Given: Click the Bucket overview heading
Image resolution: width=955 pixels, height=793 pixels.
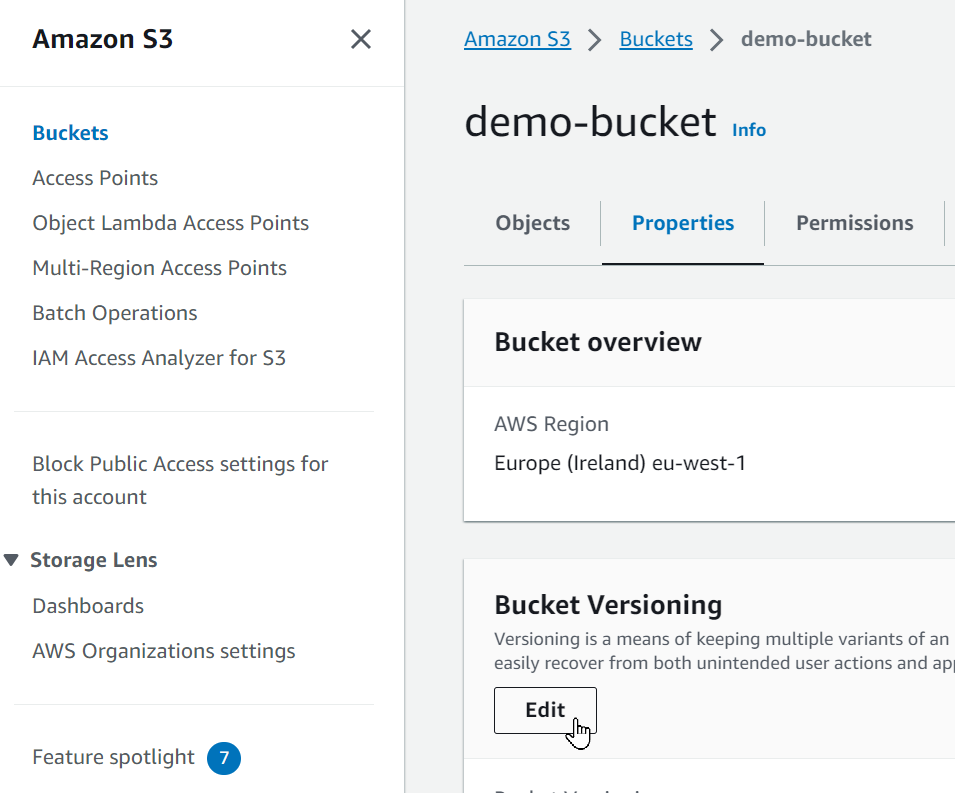Looking at the screenshot, I should click(597, 342).
